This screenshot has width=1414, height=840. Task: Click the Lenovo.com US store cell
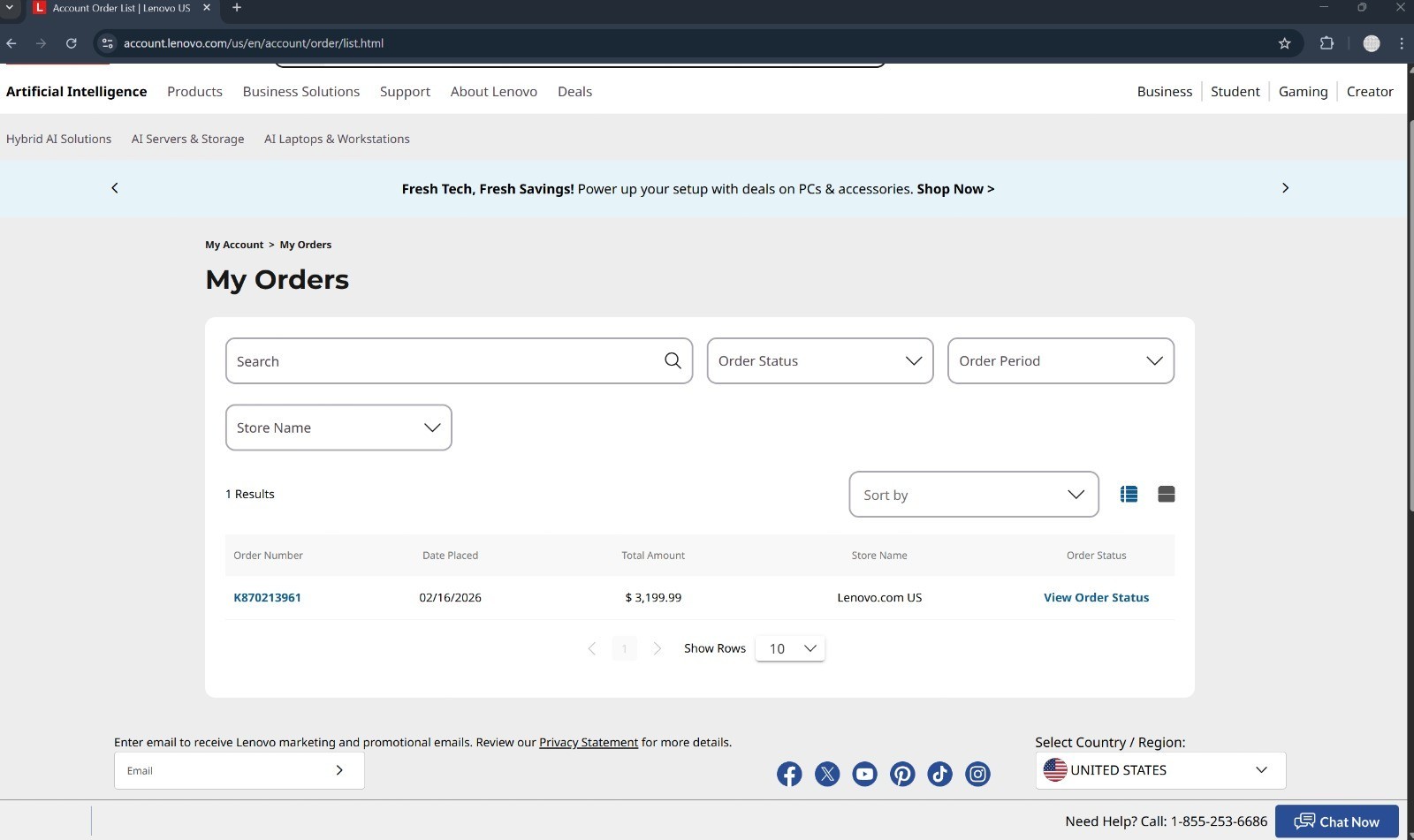pyautogui.click(x=879, y=597)
